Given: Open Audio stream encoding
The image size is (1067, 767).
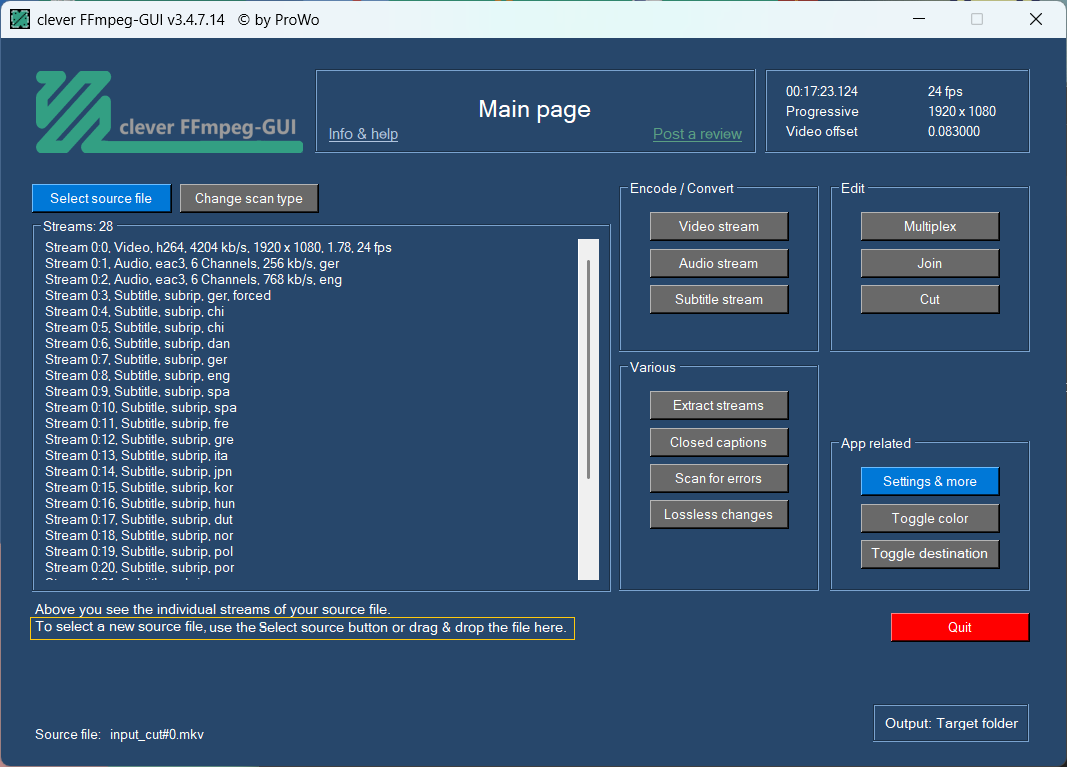Looking at the screenshot, I should coord(718,263).
